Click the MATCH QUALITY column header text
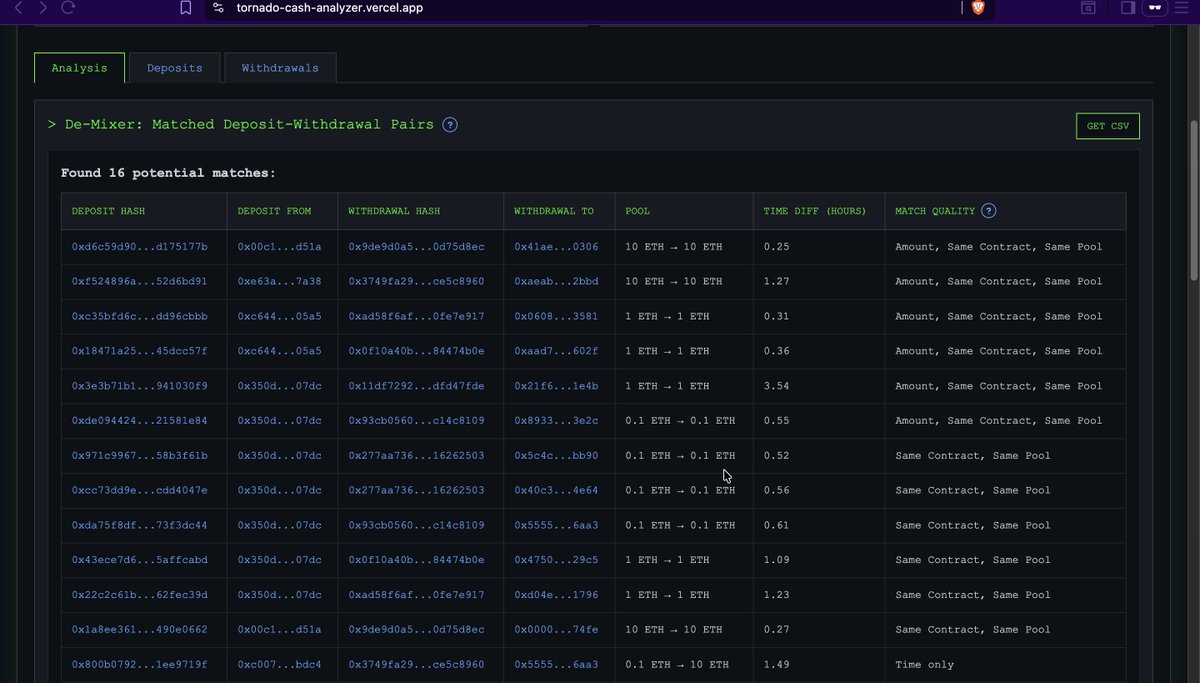 [935, 211]
